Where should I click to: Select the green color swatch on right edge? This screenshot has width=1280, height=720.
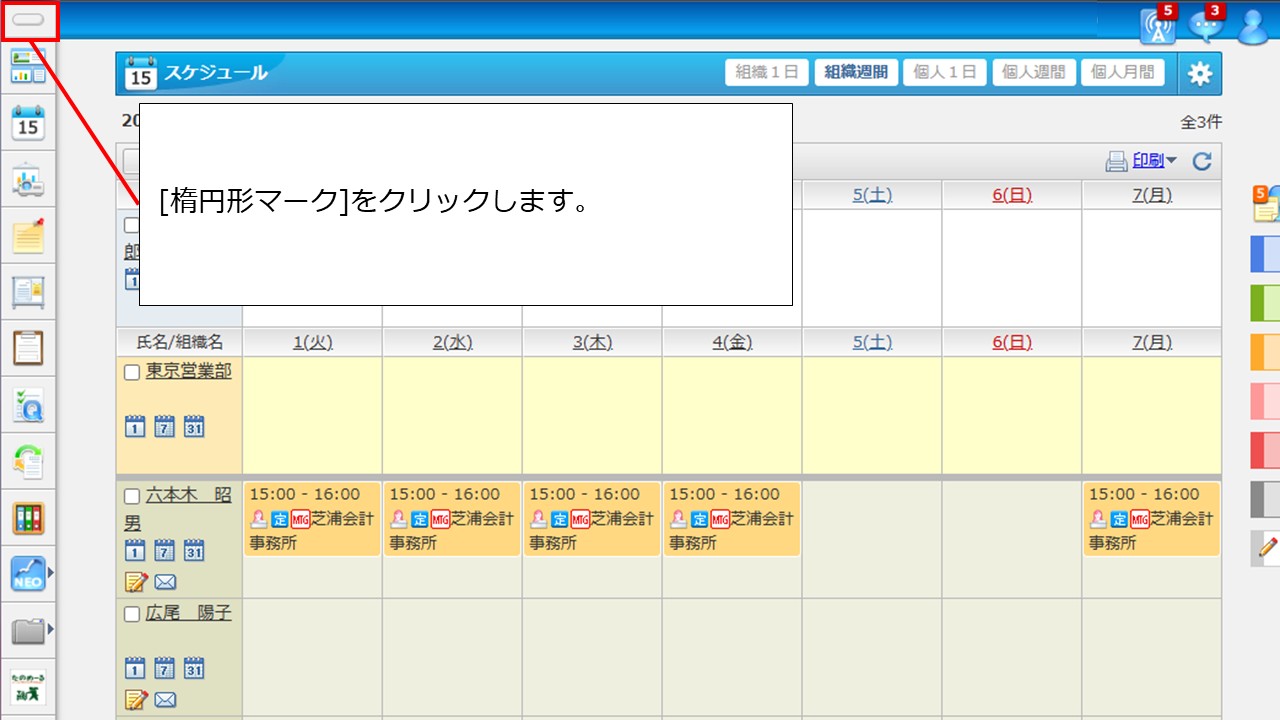[1264, 301]
